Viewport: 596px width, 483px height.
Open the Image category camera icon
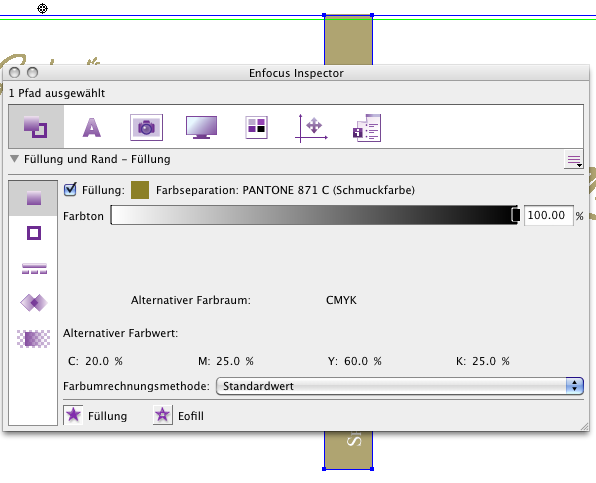[x=146, y=127]
